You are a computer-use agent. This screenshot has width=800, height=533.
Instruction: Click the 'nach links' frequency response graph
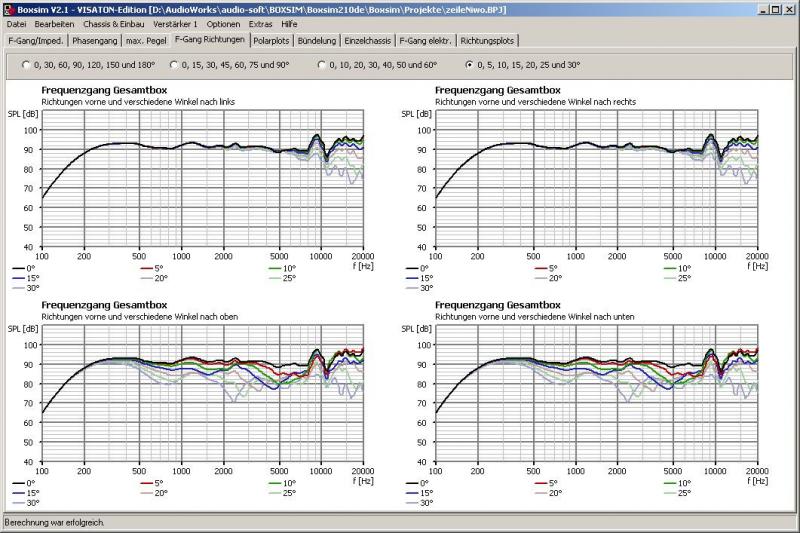coord(203,179)
